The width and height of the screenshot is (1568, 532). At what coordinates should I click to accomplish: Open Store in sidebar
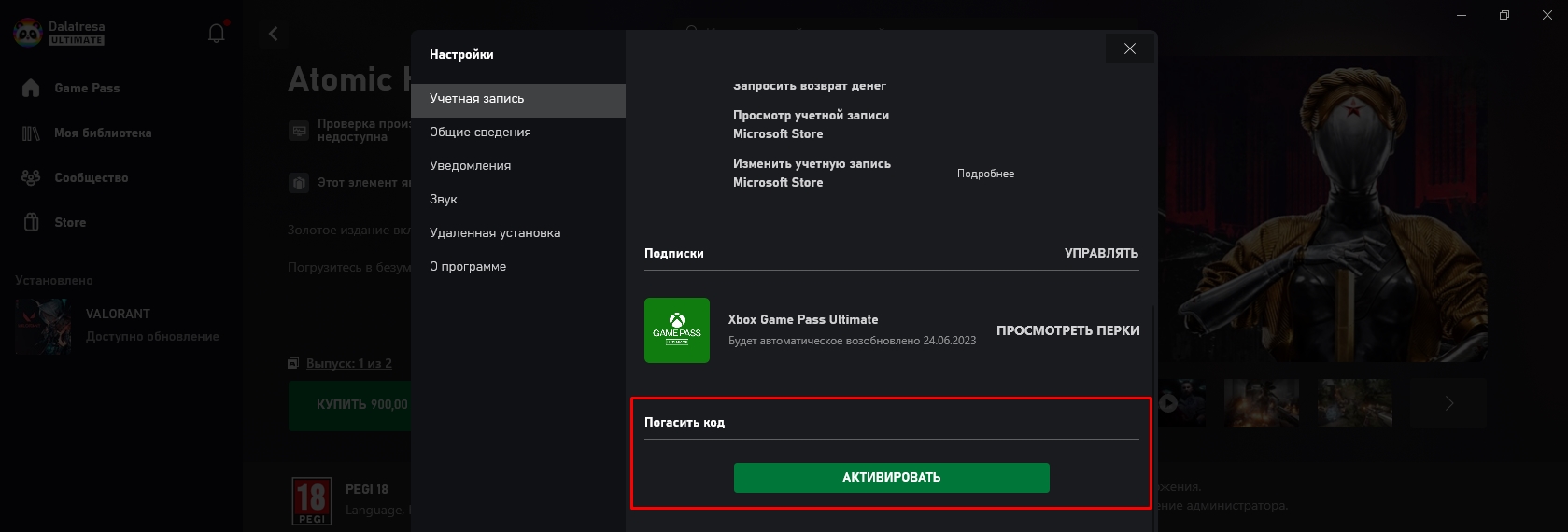click(x=70, y=222)
